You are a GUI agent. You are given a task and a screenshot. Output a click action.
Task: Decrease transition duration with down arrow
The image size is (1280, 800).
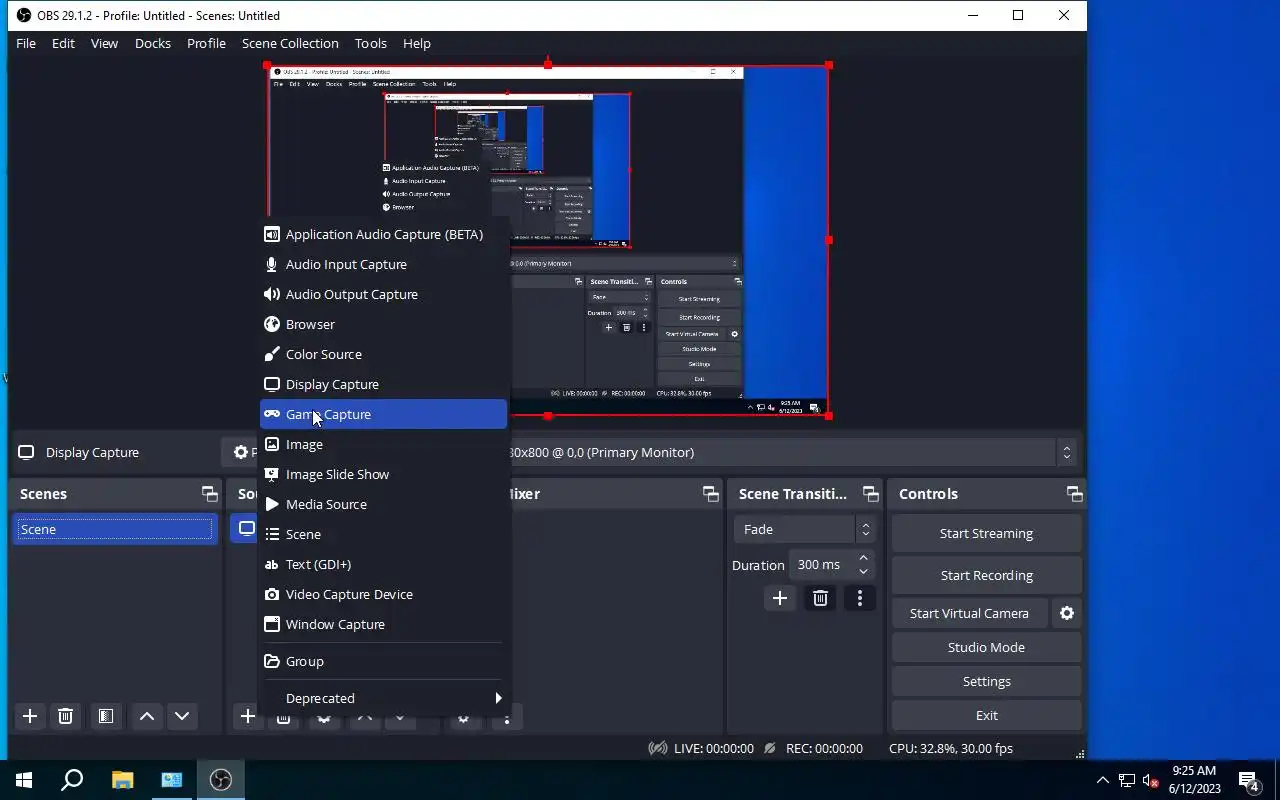click(x=863, y=571)
